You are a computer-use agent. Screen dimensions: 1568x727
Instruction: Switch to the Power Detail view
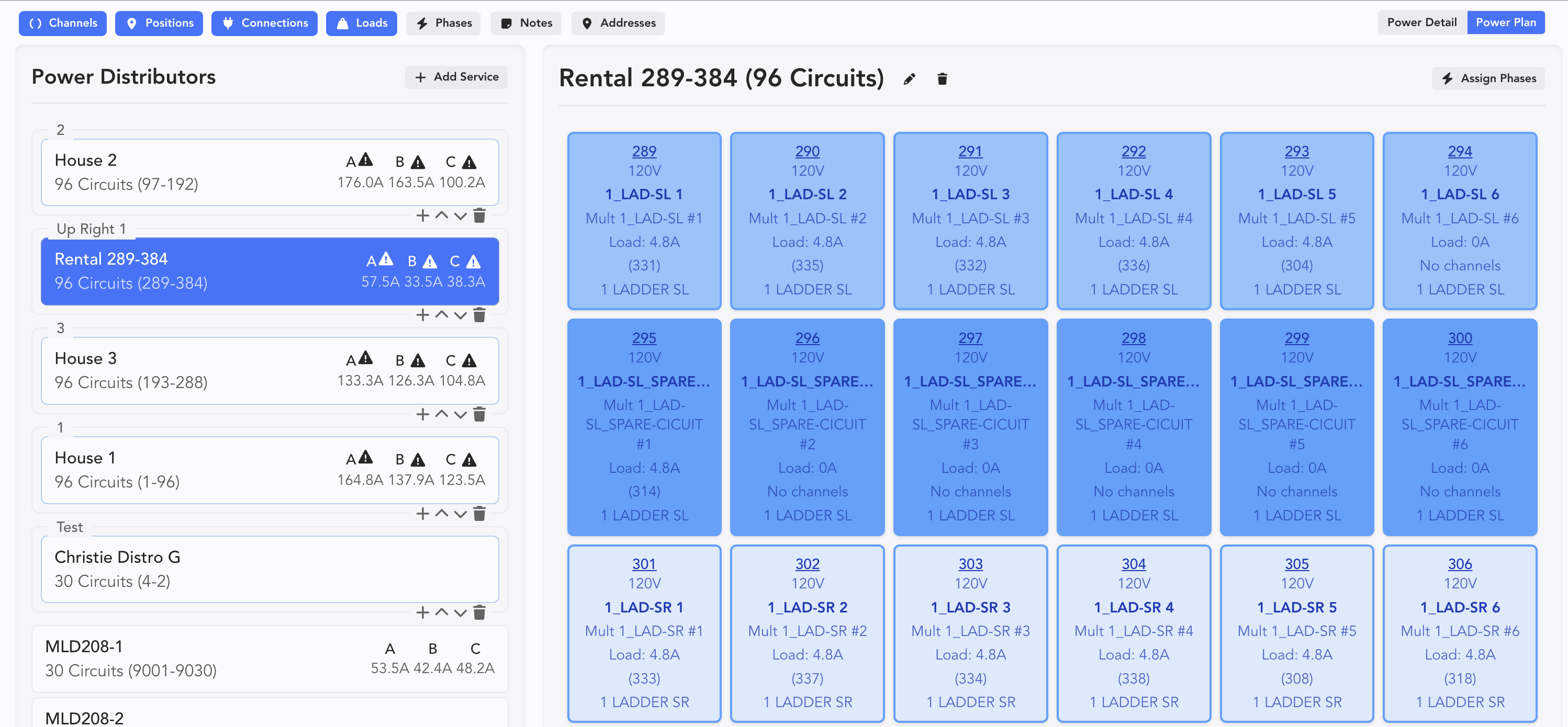(x=1421, y=22)
